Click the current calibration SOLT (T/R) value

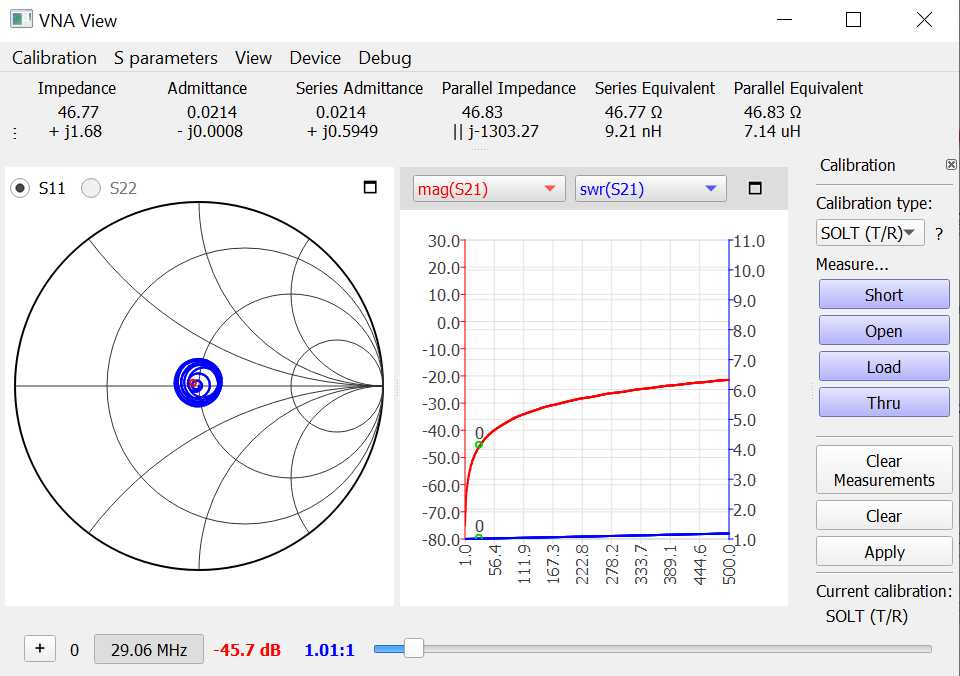click(866, 616)
